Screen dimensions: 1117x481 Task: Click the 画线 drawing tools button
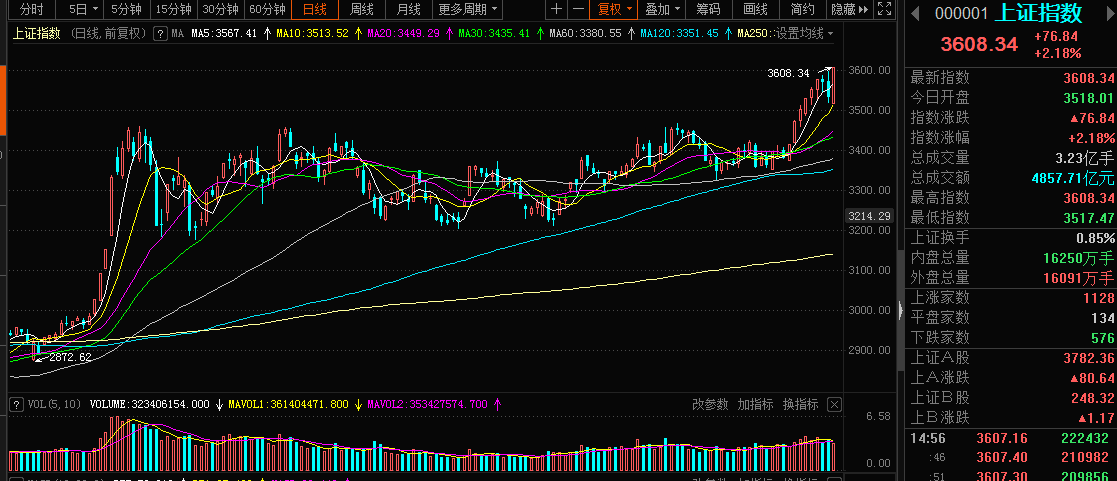click(x=755, y=9)
